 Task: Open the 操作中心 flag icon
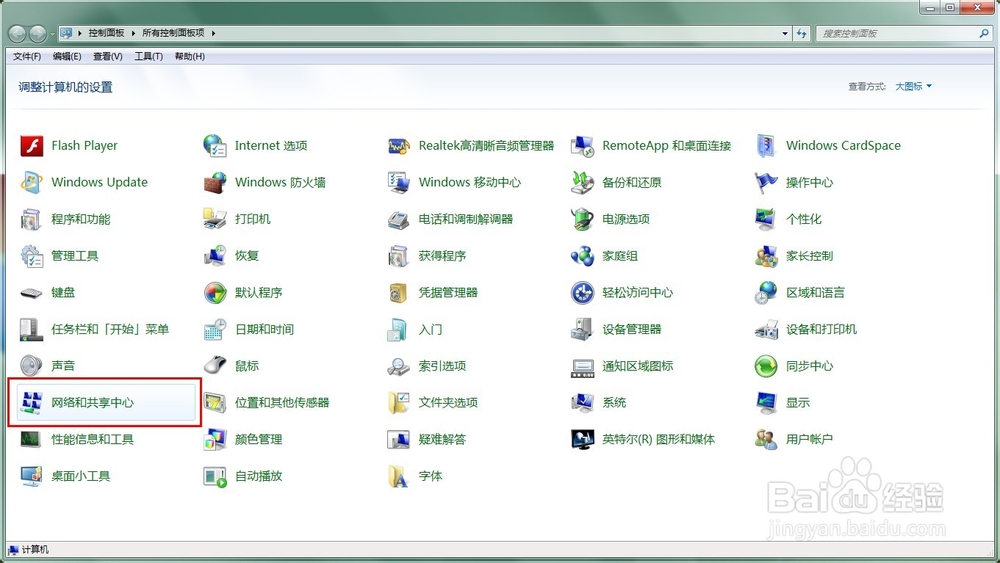coord(766,182)
